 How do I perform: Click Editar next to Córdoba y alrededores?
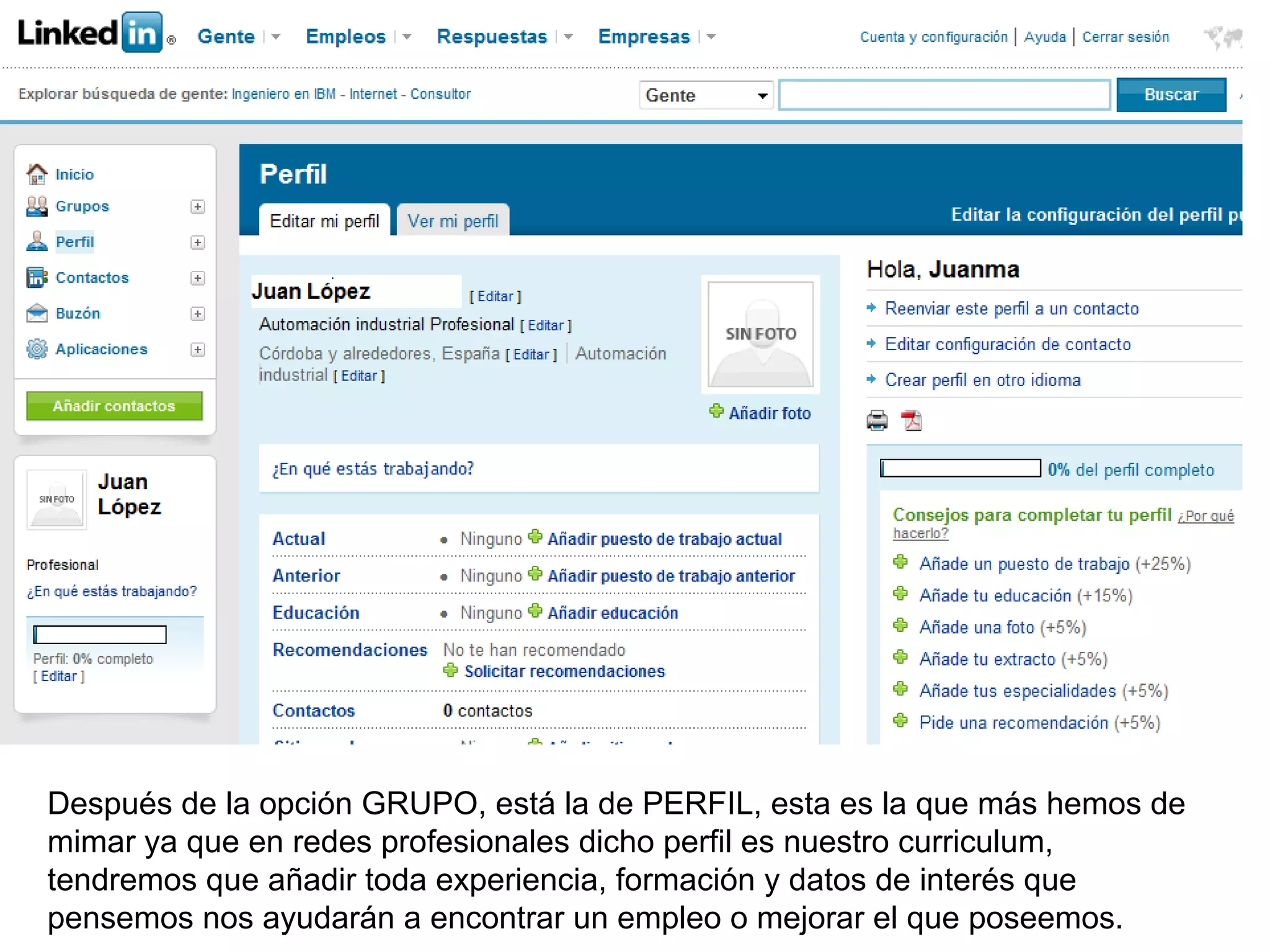531,355
